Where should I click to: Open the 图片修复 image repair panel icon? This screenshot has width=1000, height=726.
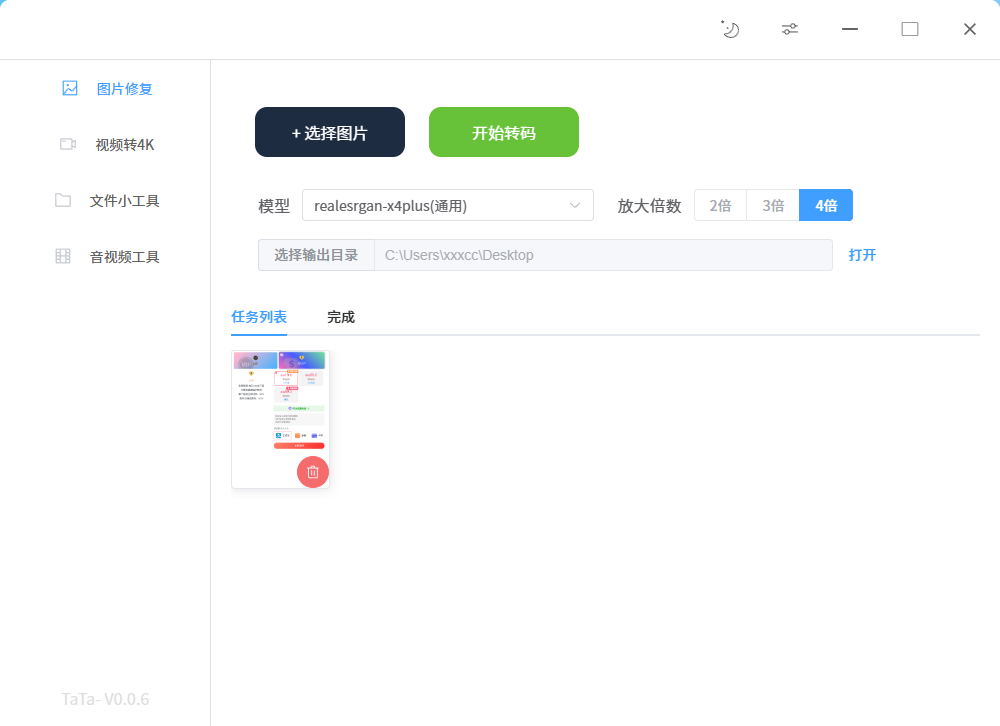tap(68, 88)
